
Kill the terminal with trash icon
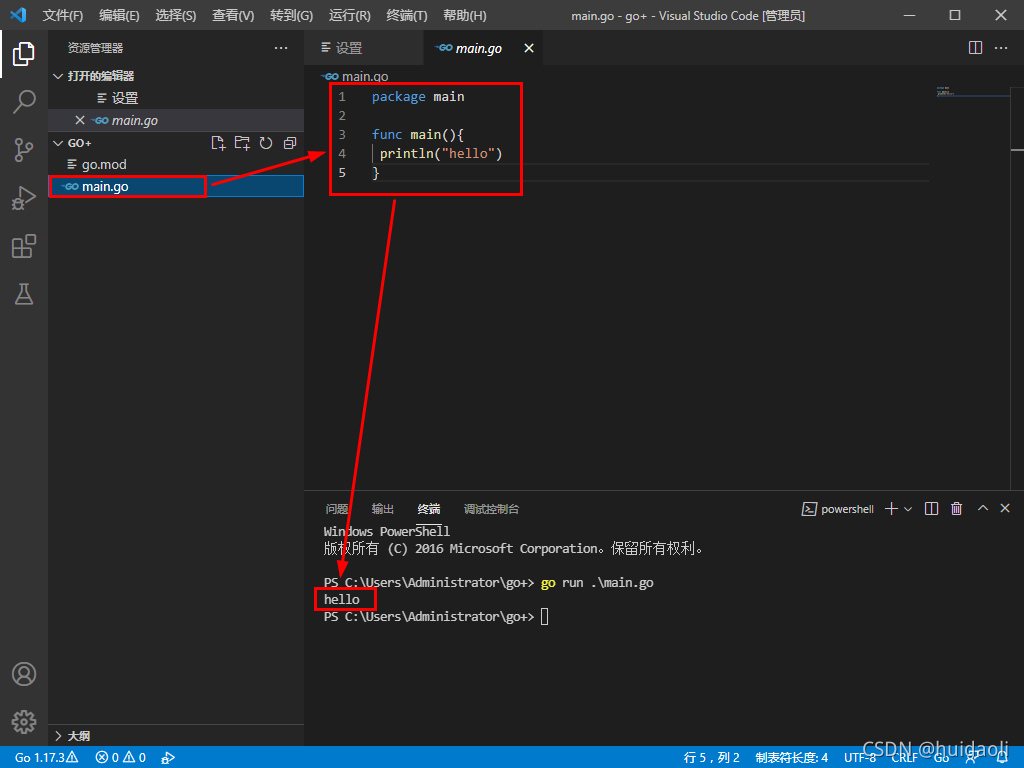[x=957, y=509]
